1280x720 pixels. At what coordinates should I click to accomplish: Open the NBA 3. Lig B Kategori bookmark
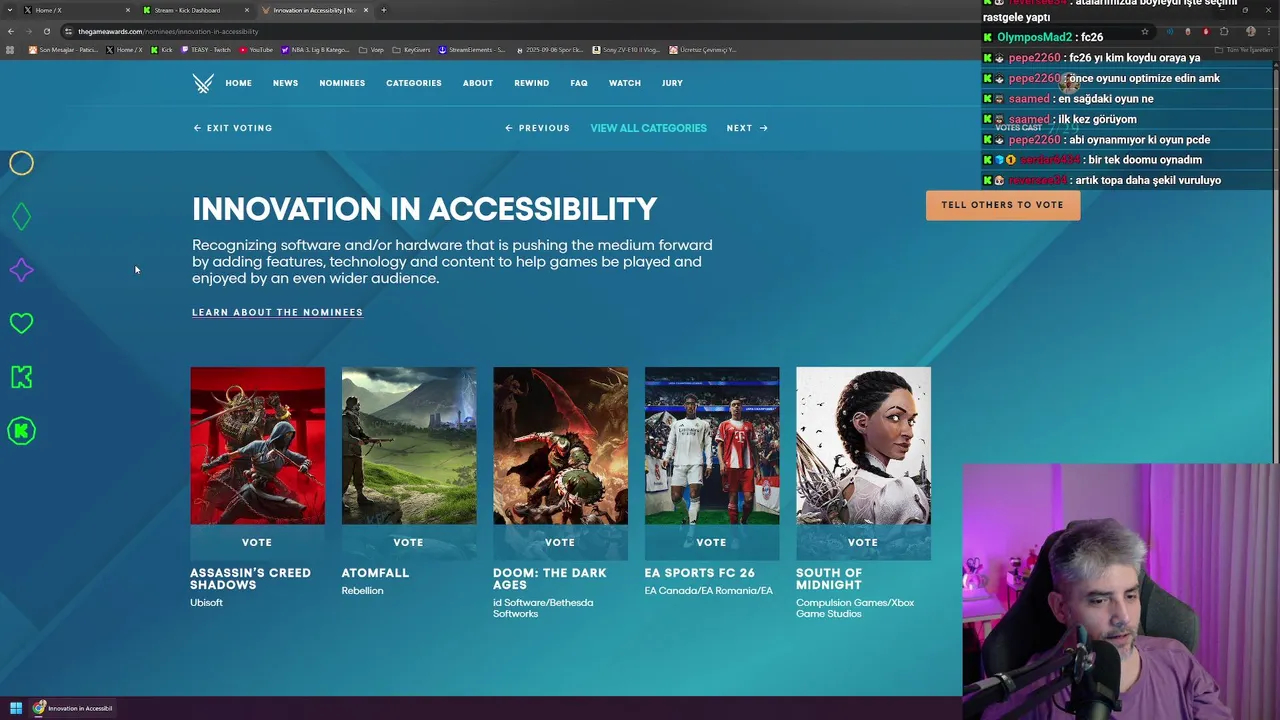(316, 49)
